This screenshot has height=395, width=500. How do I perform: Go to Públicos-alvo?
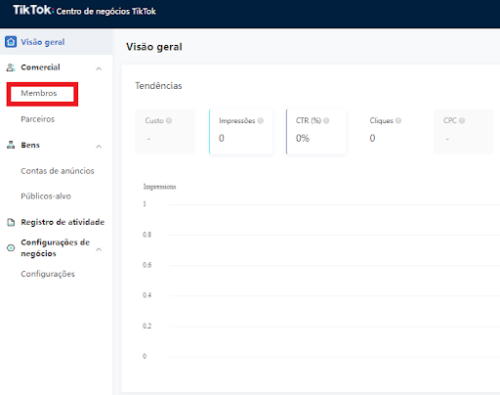click(46, 196)
